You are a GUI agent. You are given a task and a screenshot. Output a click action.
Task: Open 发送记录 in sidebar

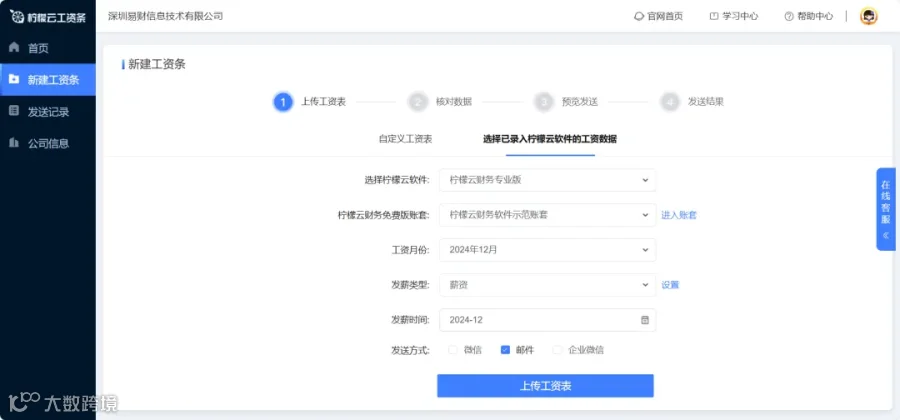(x=48, y=111)
